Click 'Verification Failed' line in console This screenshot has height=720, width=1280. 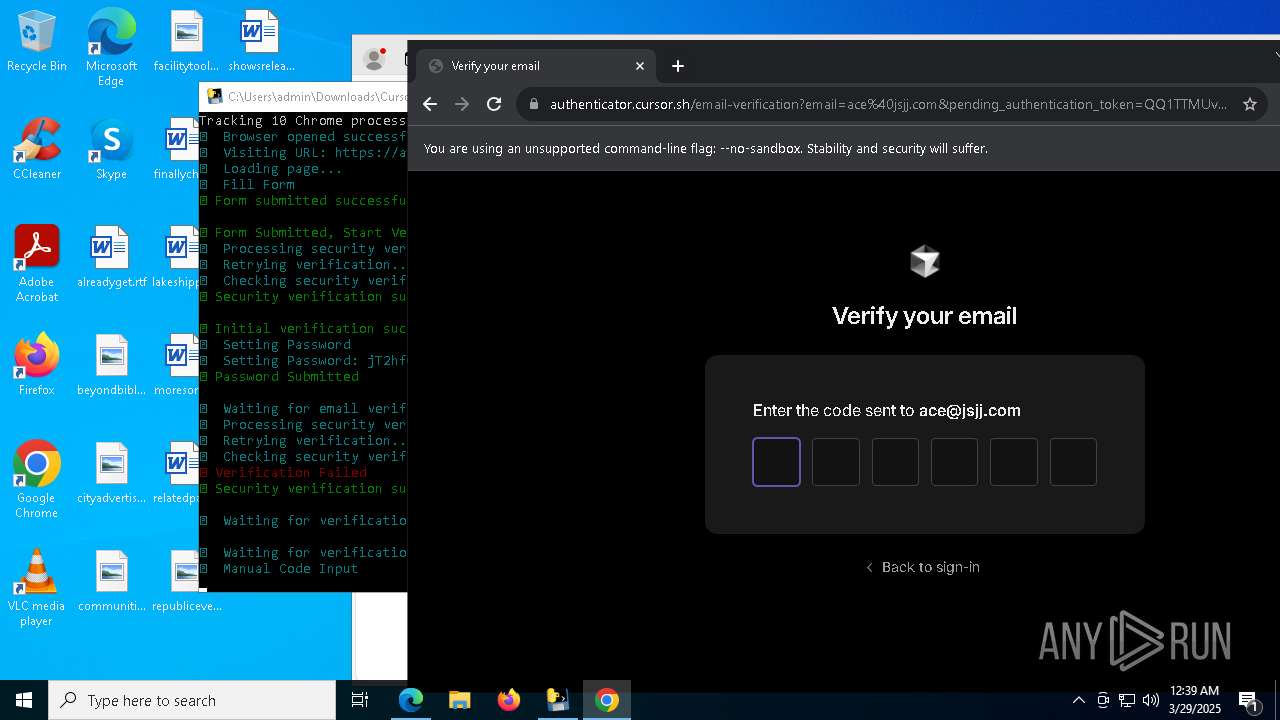click(291, 473)
